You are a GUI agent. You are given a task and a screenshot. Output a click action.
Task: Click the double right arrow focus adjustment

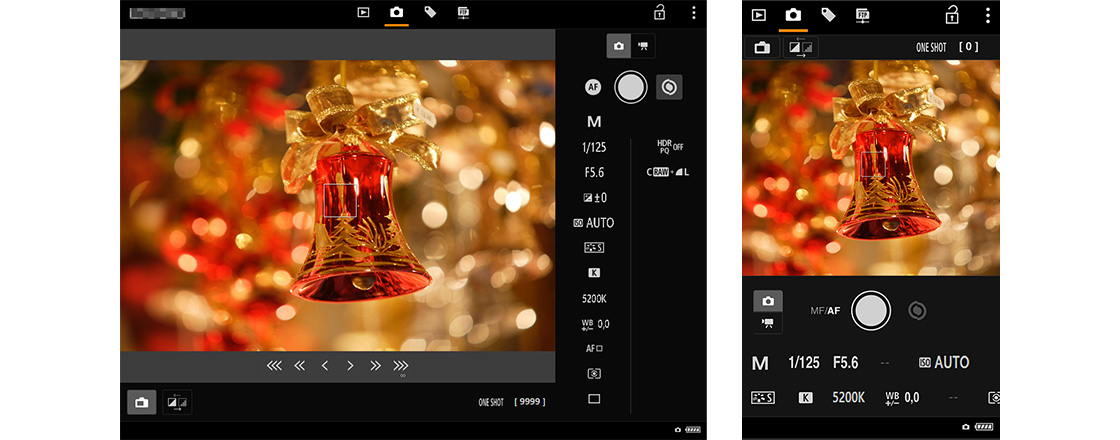point(375,366)
